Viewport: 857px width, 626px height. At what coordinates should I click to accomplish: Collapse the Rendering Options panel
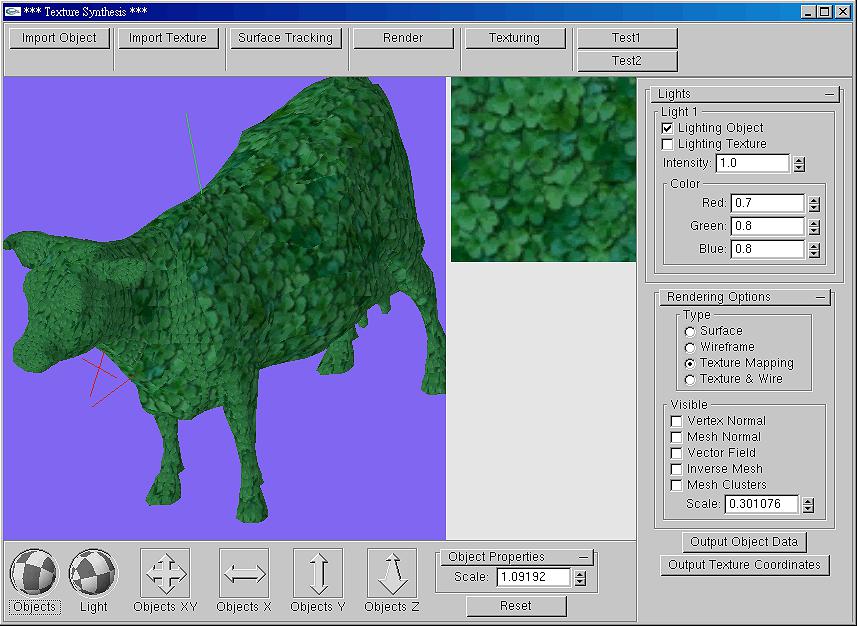[821, 297]
